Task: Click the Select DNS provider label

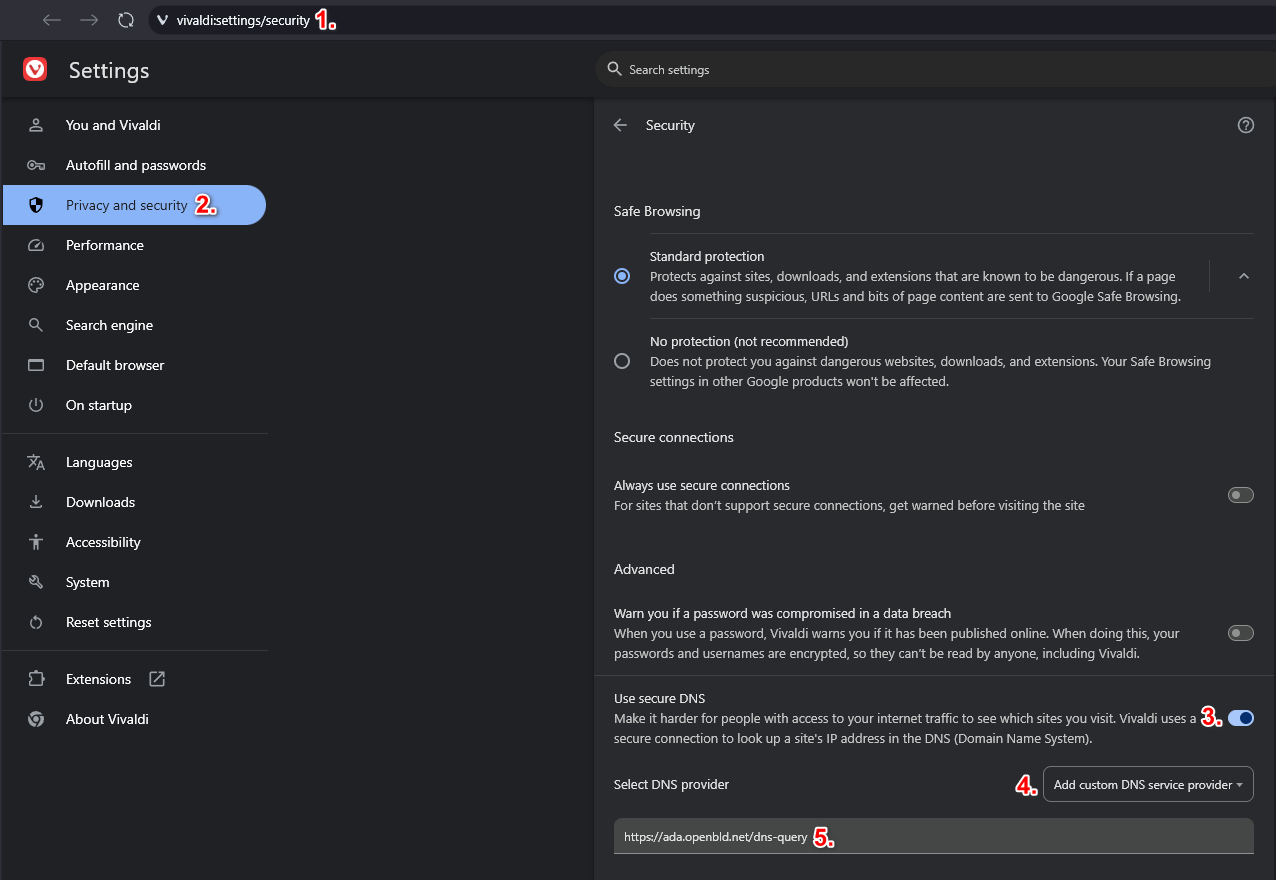Action: click(x=671, y=784)
